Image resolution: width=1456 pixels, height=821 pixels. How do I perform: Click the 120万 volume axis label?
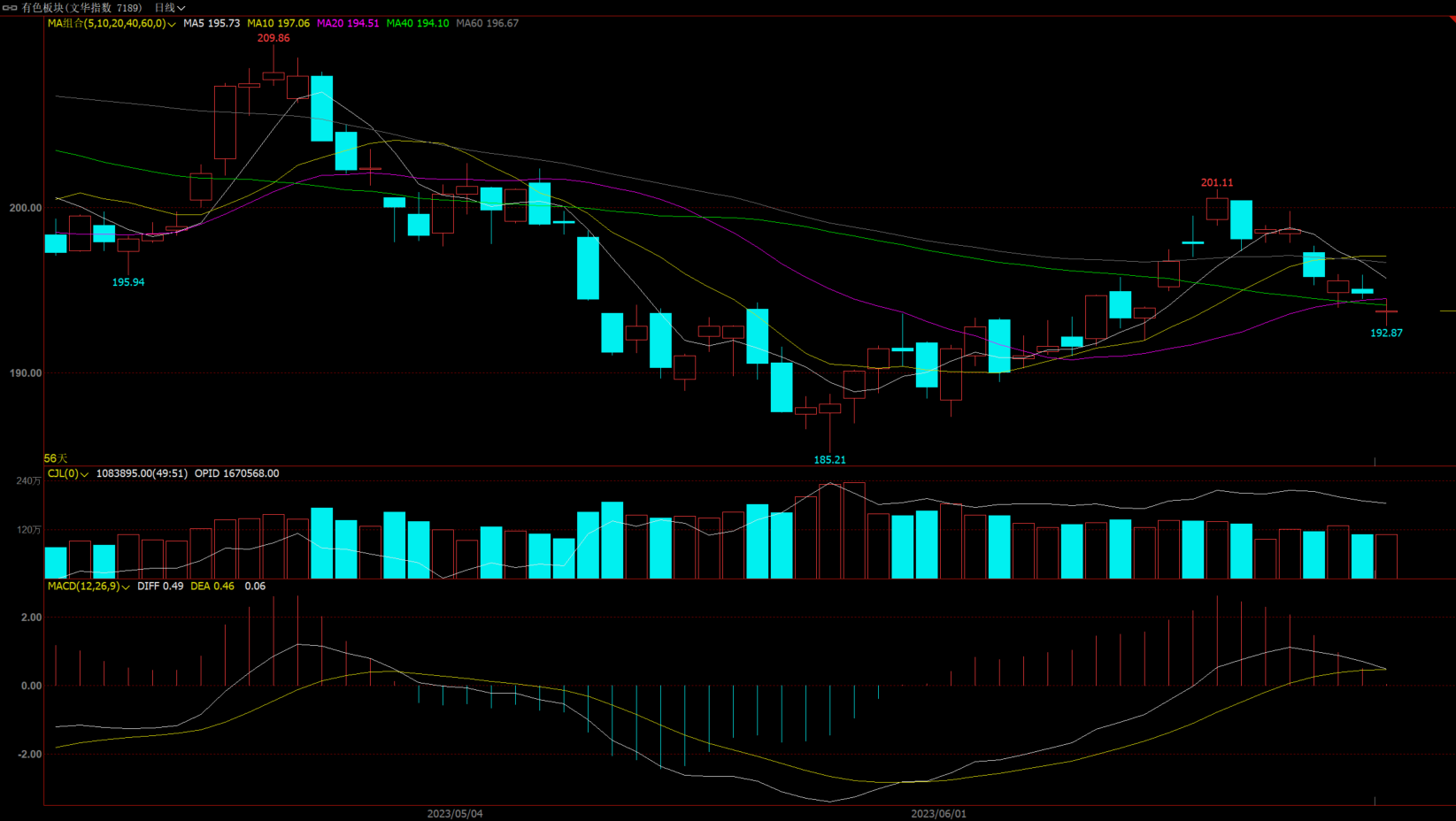pyautogui.click(x=28, y=530)
